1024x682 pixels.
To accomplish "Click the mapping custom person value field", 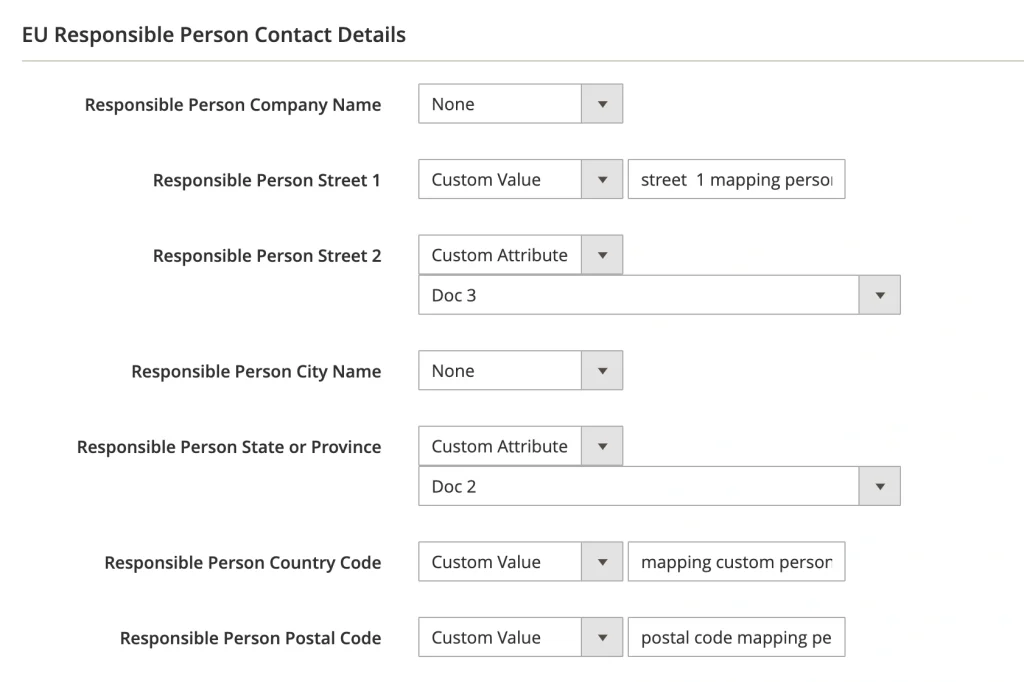I will (736, 561).
